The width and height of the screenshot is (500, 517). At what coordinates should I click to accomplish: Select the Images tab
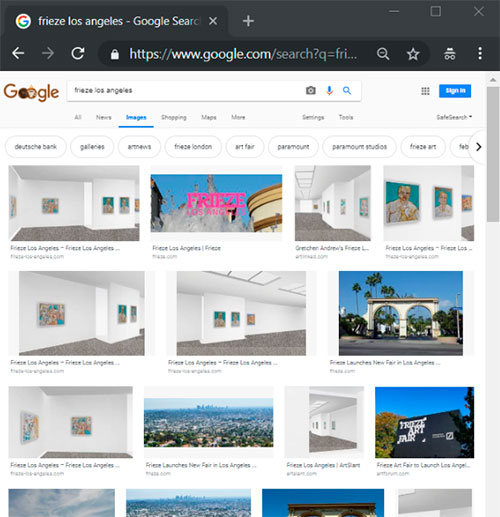[136, 117]
